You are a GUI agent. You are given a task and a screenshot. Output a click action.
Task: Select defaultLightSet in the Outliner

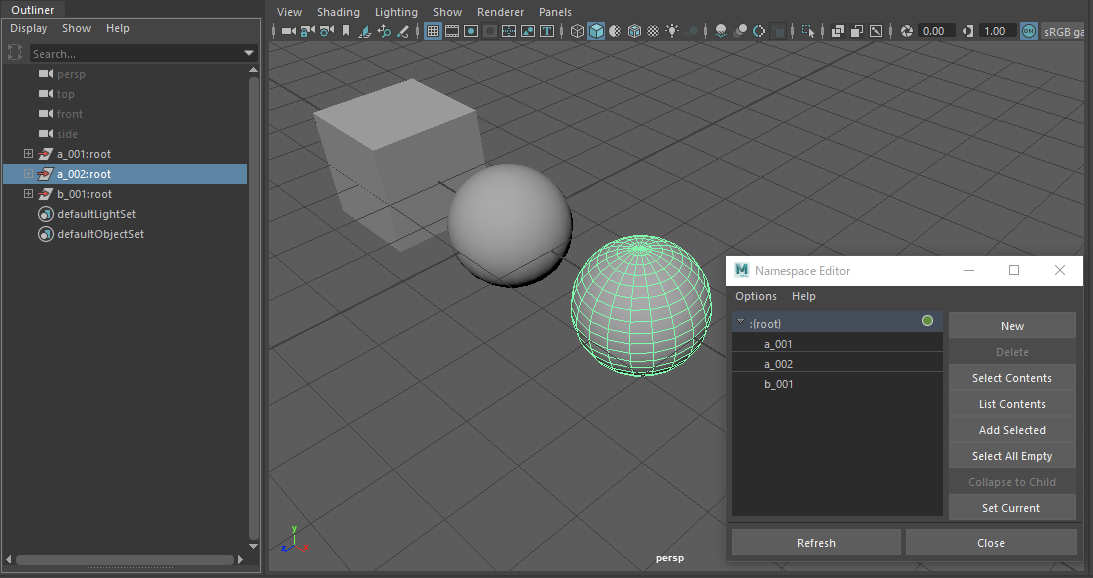tap(96, 214)
